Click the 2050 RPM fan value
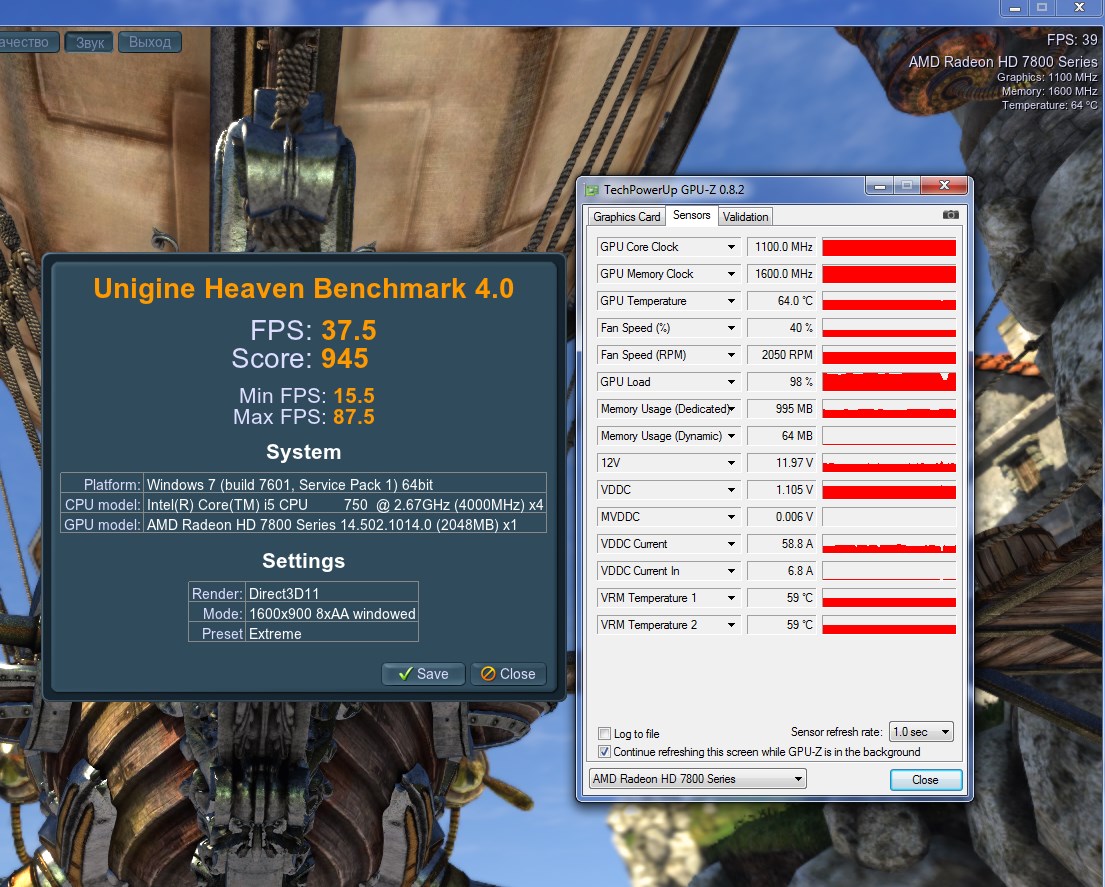Screen dimensions: 1105x887 pyautogui.click(x=782, y=354)
